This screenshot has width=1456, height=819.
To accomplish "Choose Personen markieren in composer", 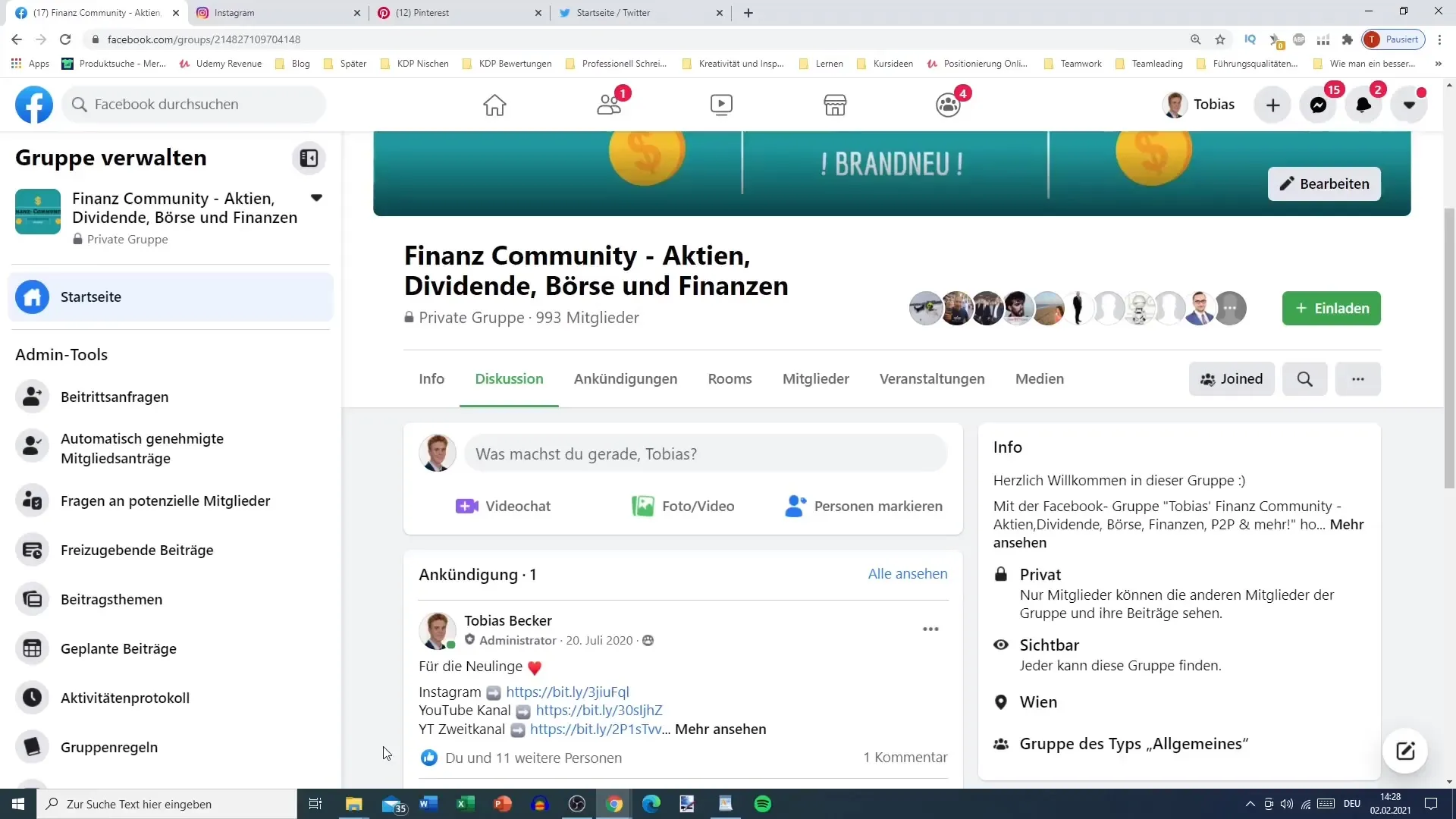I will (864, 506).
